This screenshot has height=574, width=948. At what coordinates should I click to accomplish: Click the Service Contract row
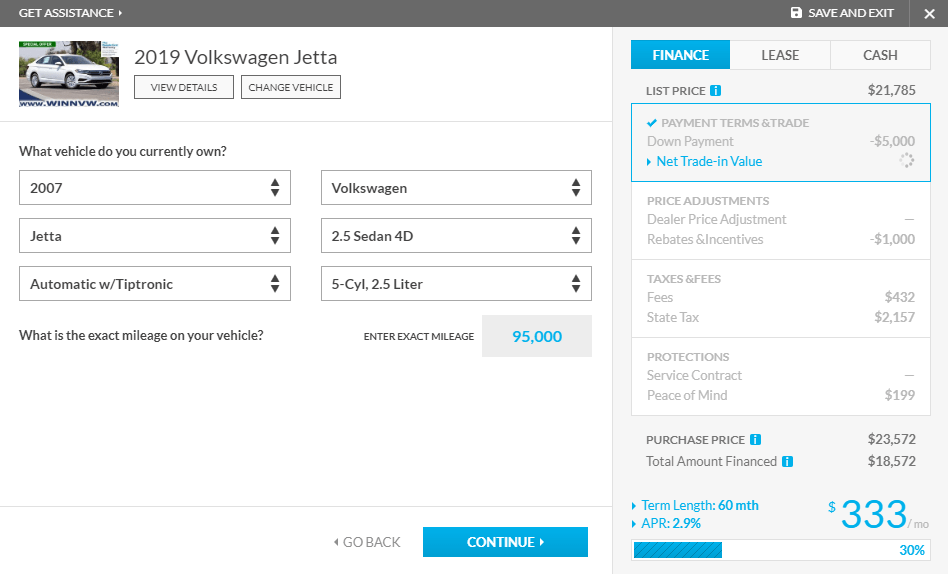[x=781, y=376]
